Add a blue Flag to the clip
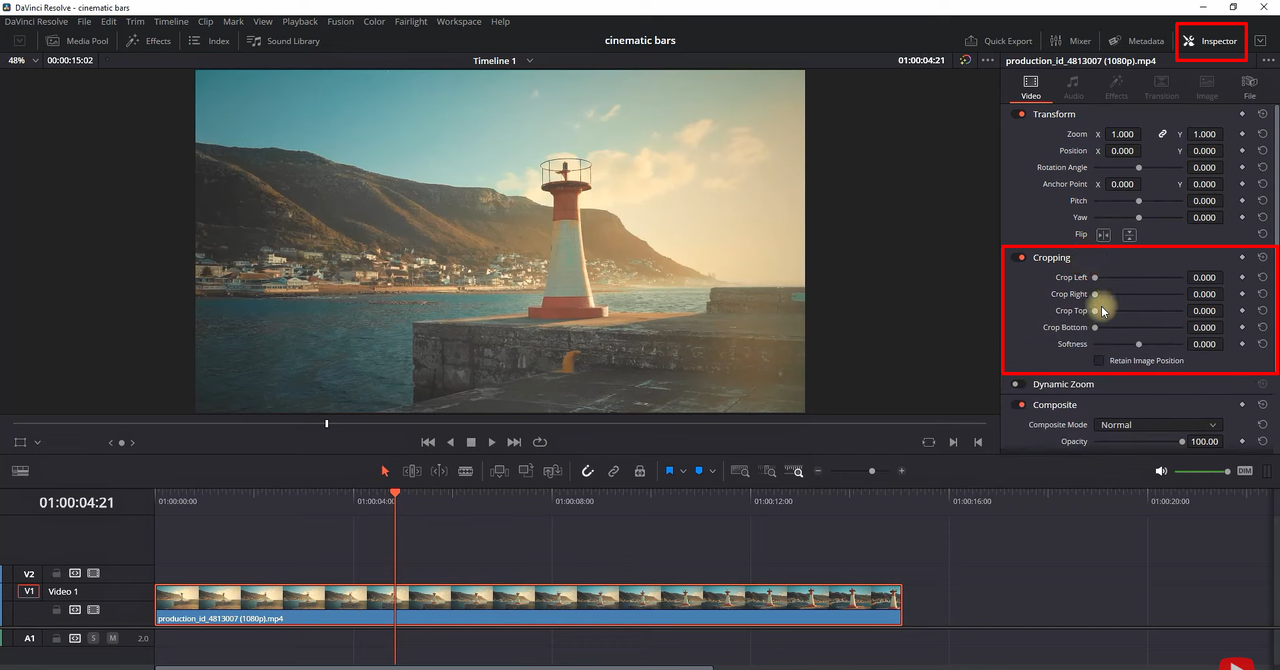This screenshot has width=1280, height=670. [669, 471]
